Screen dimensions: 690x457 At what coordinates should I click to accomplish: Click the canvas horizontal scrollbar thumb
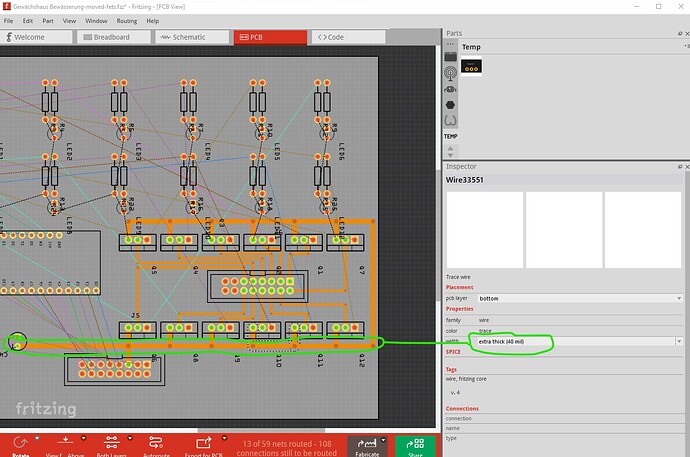point(261,430)
